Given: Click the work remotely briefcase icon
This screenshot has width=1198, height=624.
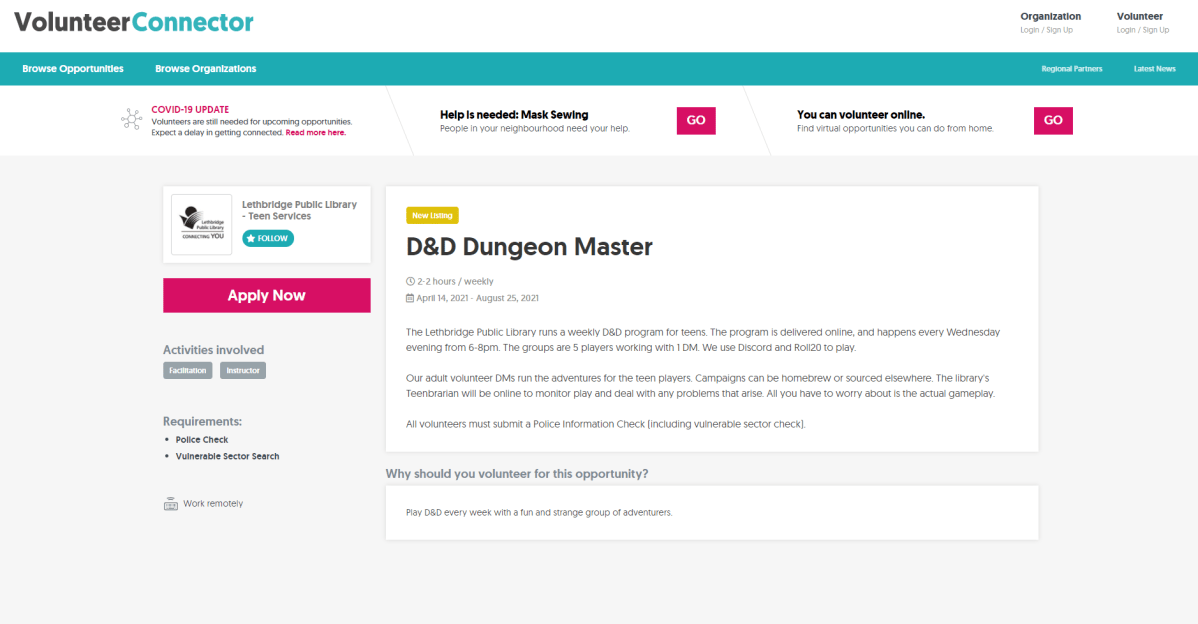Looking at the screenshot, I should point(170,503).
